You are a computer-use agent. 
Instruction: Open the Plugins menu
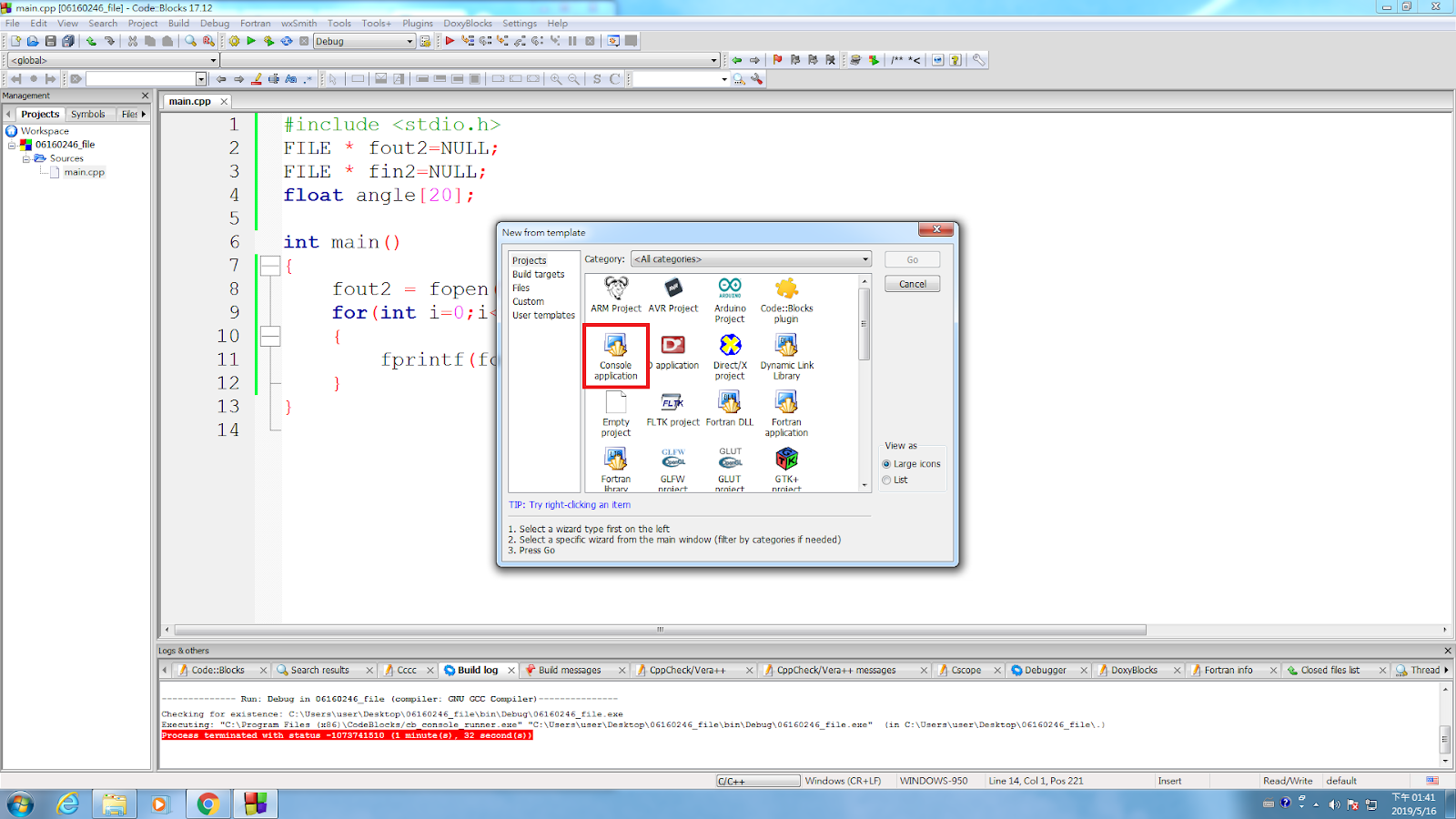pyautogui.click(x=418, y=24)
